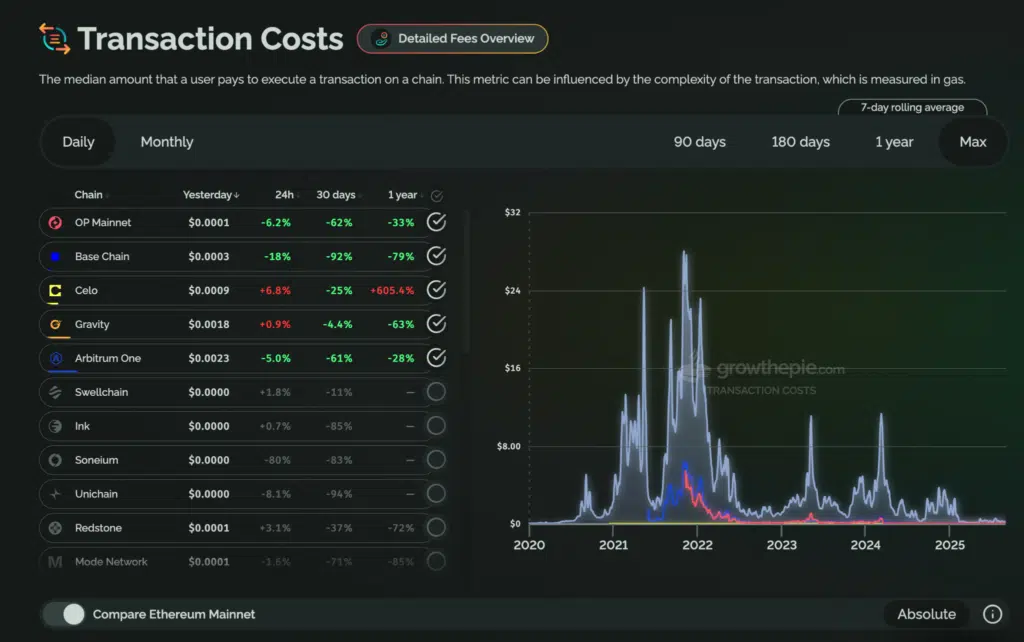Click the OP Mainnet chain icon

click(55, 222)
